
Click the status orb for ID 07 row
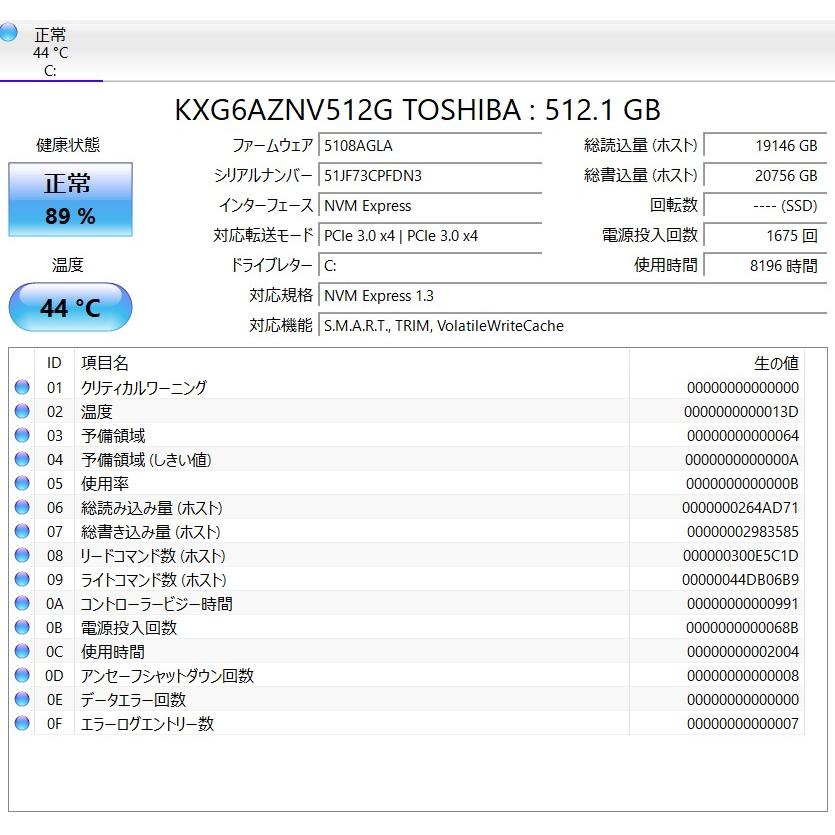(22, 531)
